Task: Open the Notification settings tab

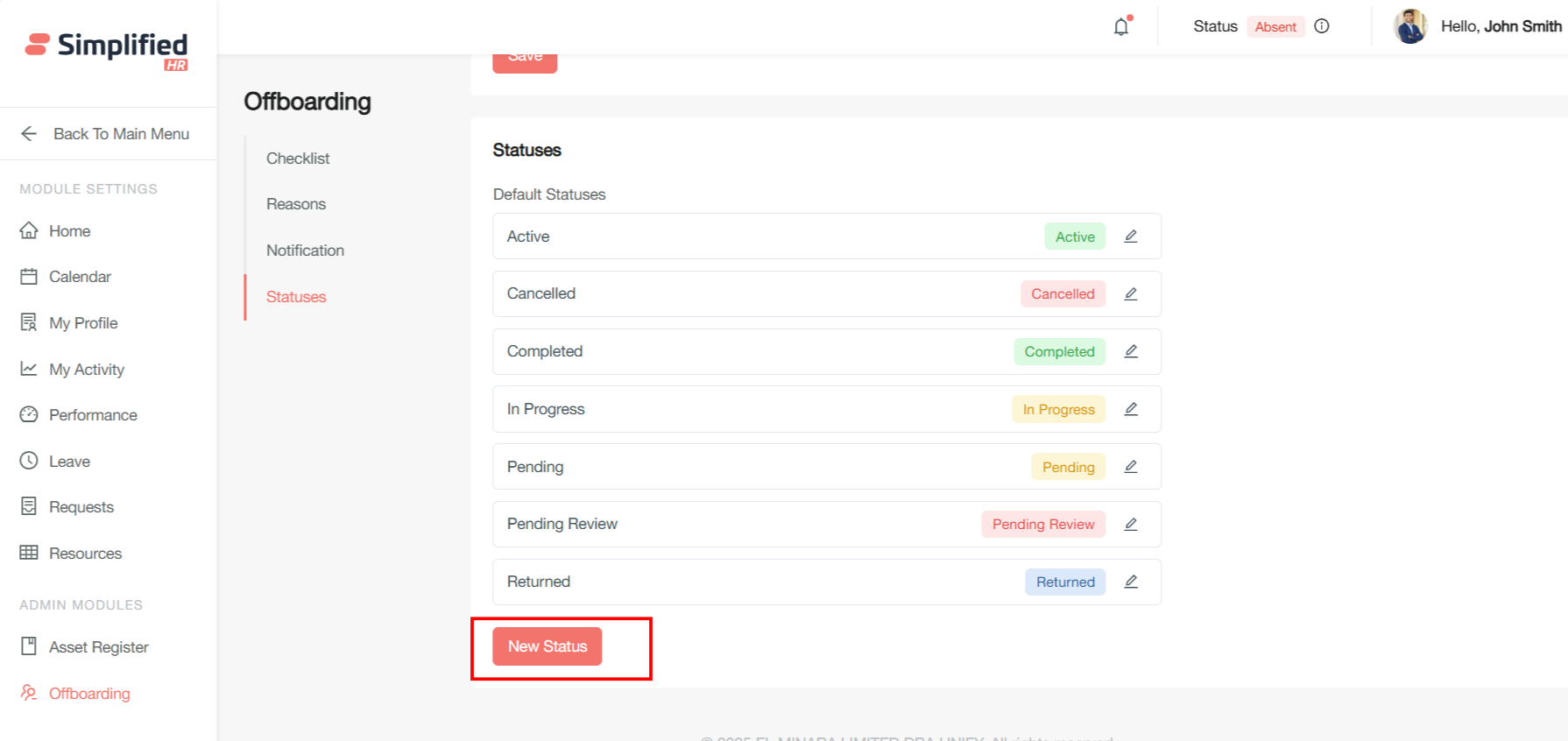Action: tap(305, 251)
